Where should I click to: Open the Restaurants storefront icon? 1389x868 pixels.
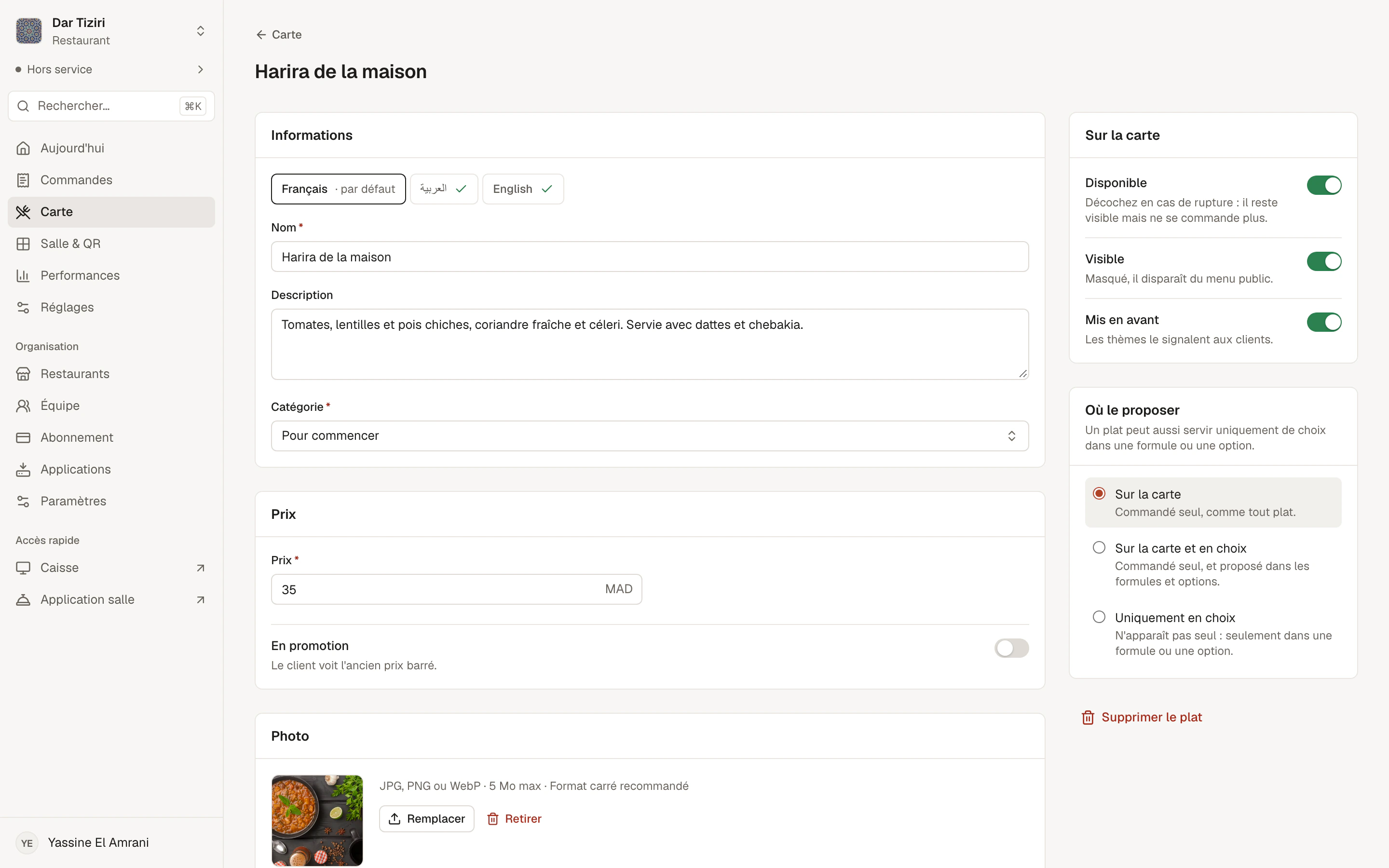pyautogui.click(x=23, y=374)
